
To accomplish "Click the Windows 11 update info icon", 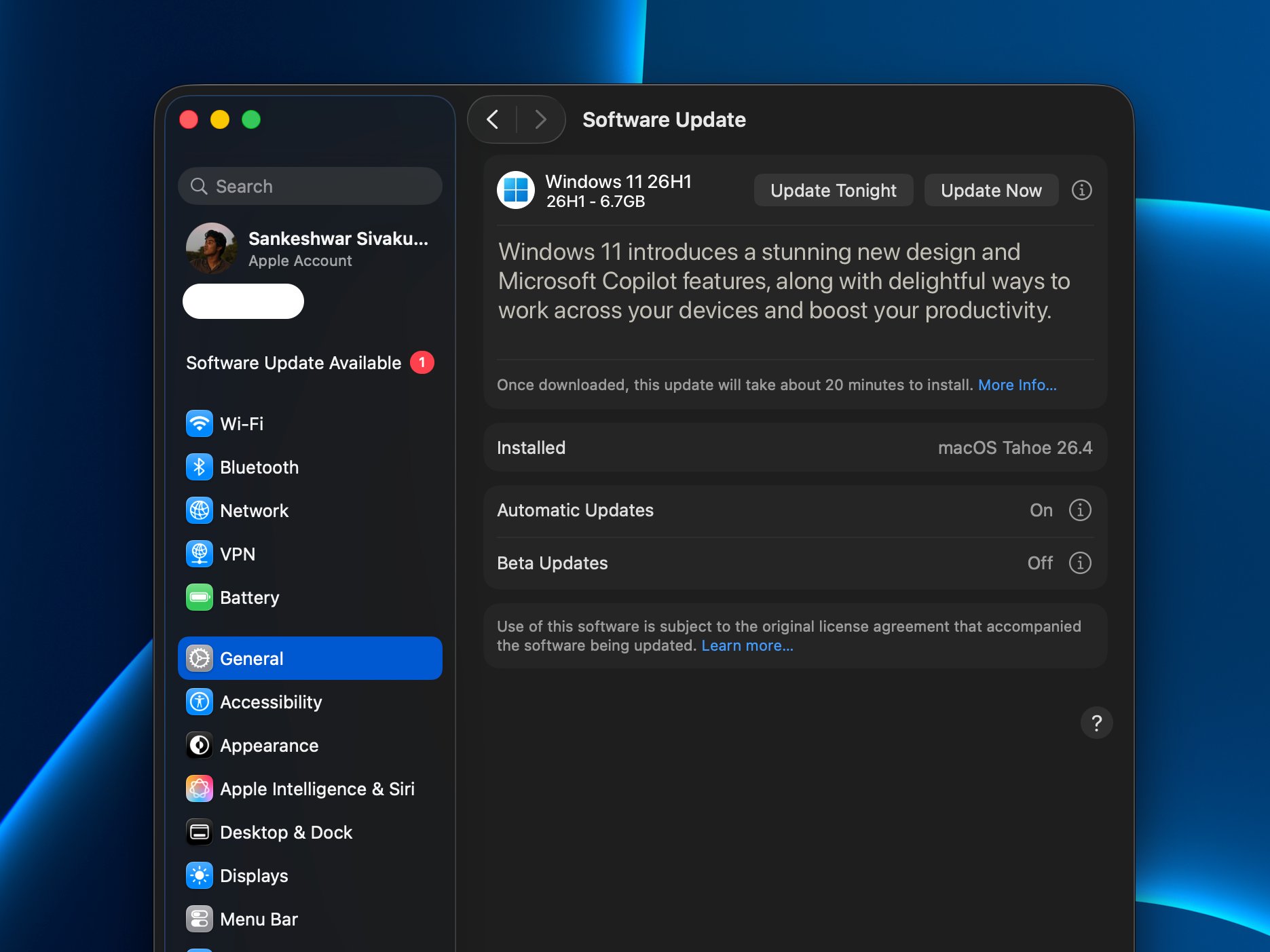I will coord(1081,190).
